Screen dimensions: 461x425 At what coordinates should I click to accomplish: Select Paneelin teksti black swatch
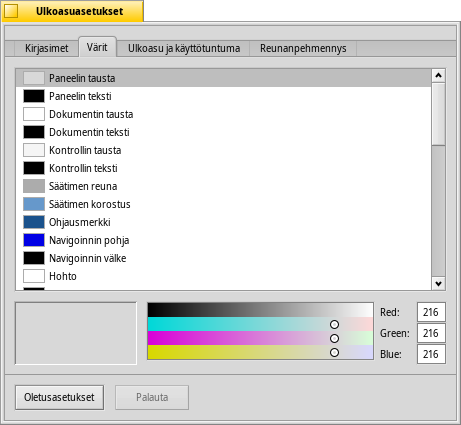pyautogui.click(x=34, y=96)
